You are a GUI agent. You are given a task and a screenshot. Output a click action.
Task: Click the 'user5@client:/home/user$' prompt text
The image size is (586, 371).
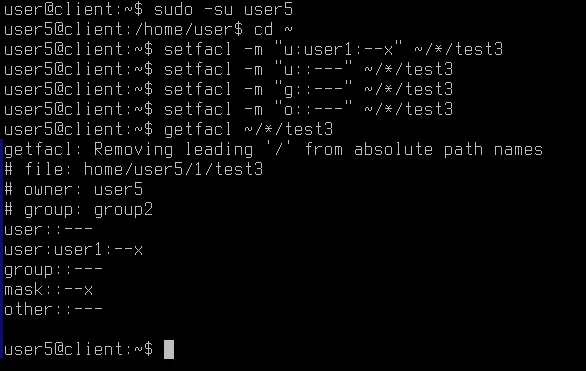click(x=123, y=29)
